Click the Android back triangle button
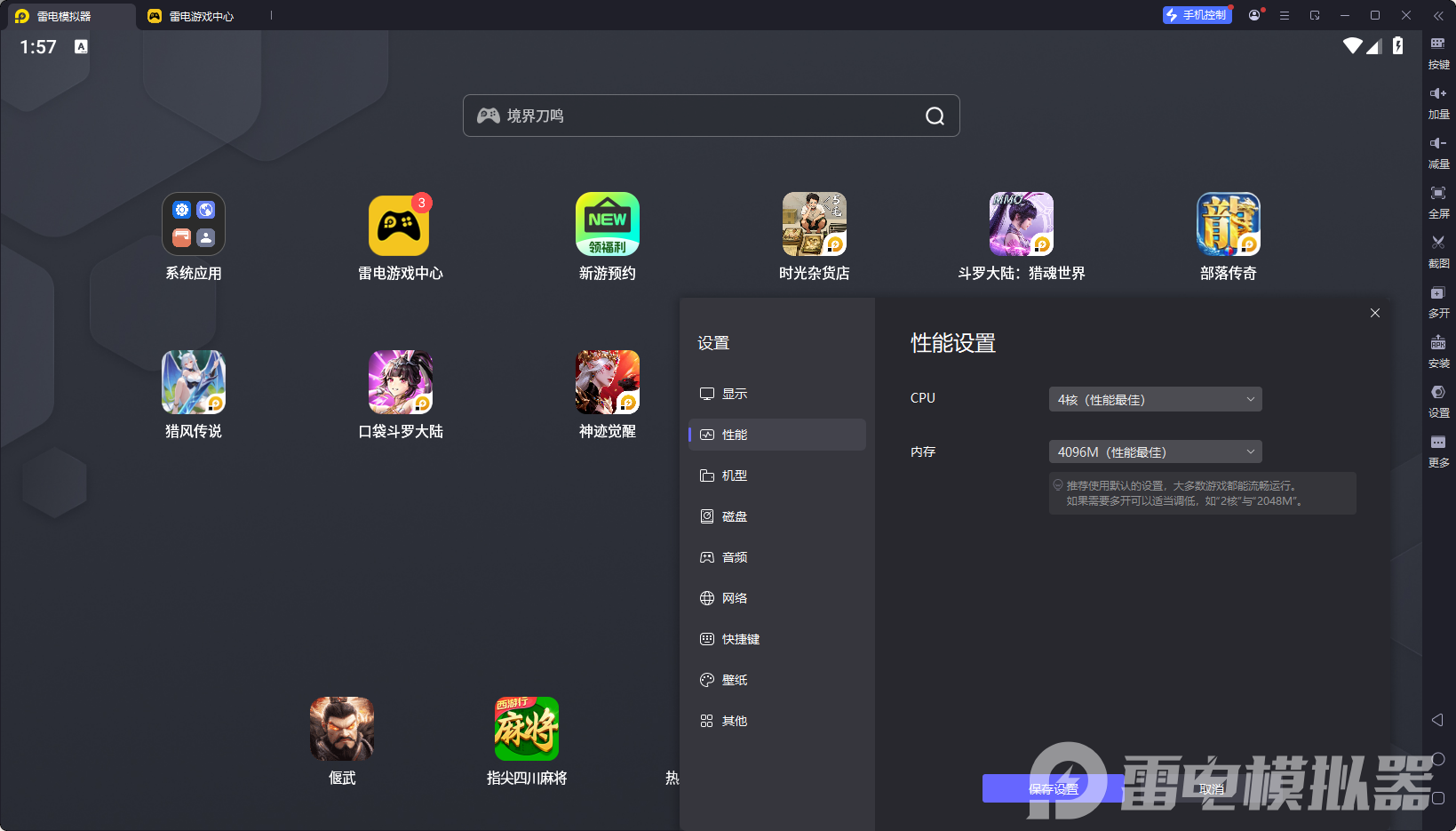 click(1437, 720)
